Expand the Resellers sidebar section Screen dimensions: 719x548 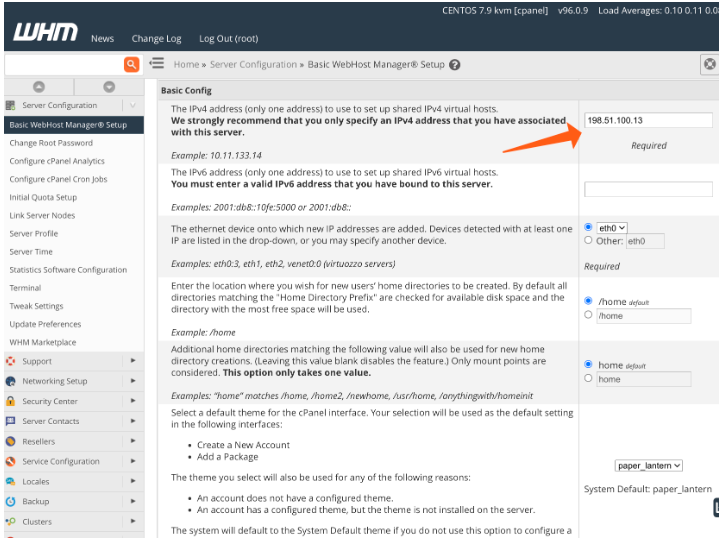tap(133, 441)
